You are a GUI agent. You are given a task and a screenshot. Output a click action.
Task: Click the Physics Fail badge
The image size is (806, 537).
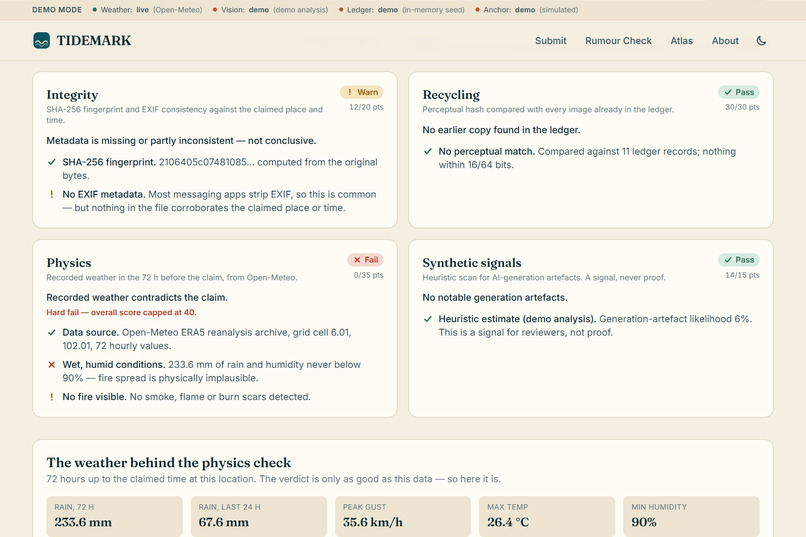point(365,260)
